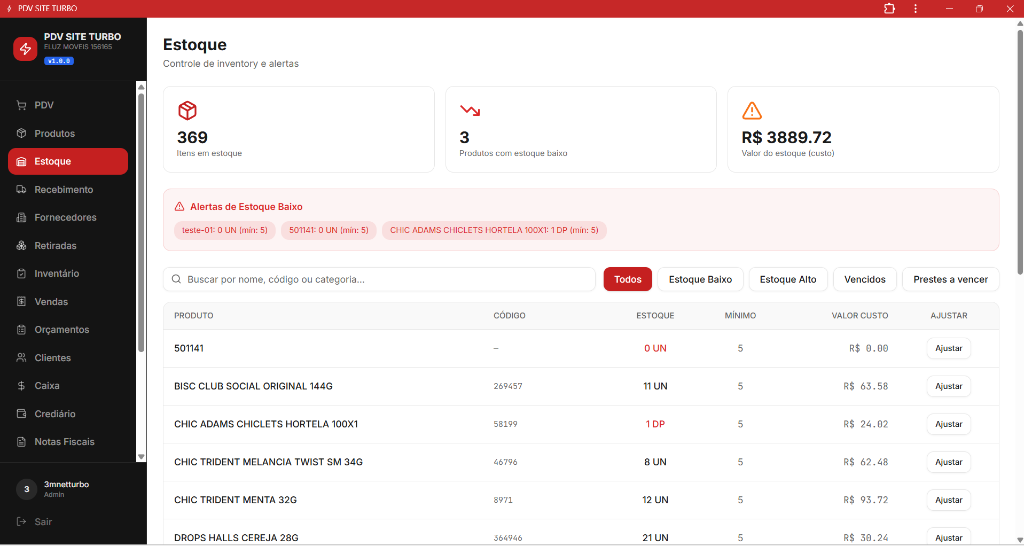Click the search field for name, code or category

(x=379, y=279)
